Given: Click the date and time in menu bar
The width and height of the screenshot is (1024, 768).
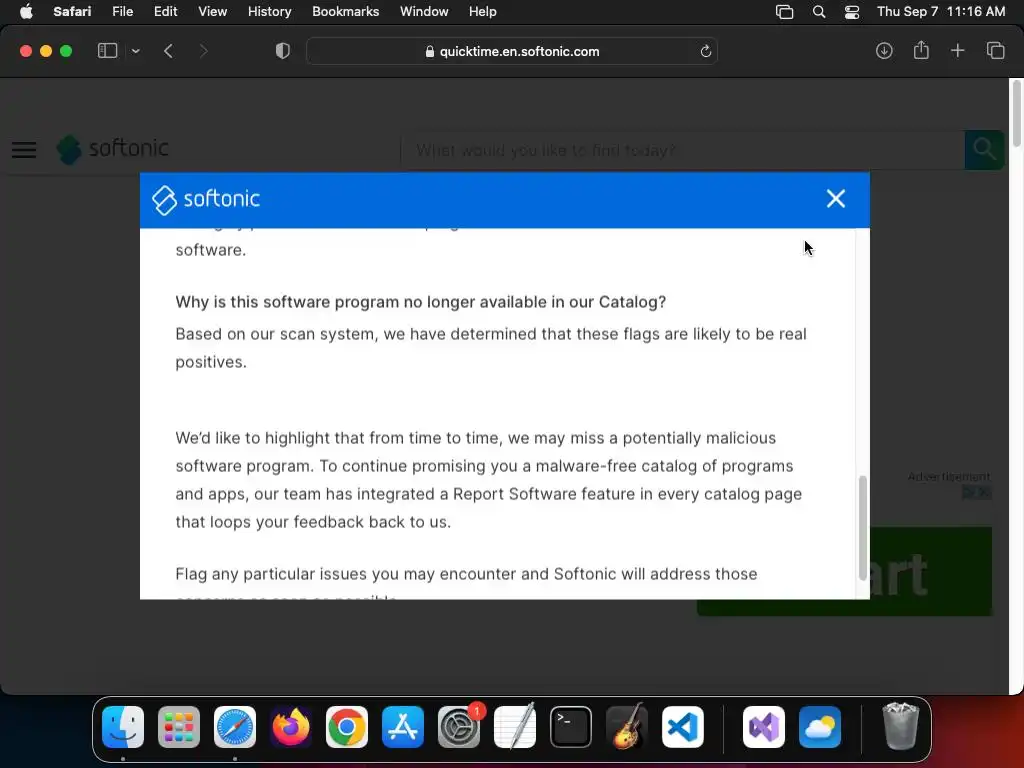Looking at the screenshot, I should [940, 12].
